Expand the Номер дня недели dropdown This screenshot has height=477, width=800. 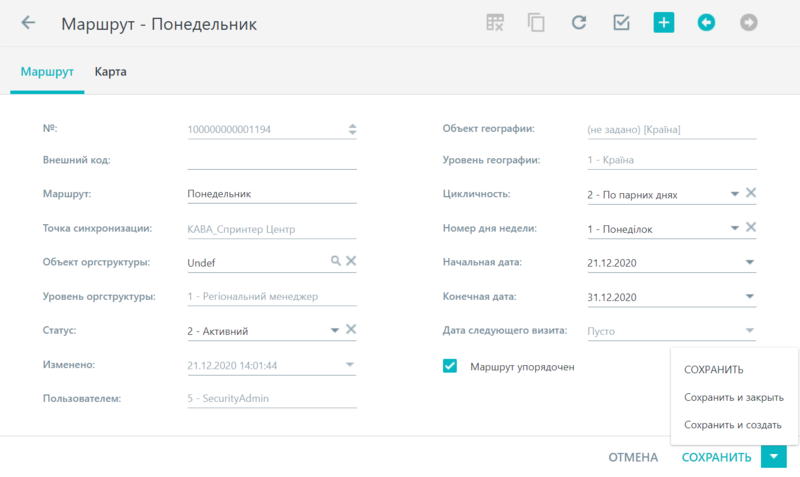point(735,228)
